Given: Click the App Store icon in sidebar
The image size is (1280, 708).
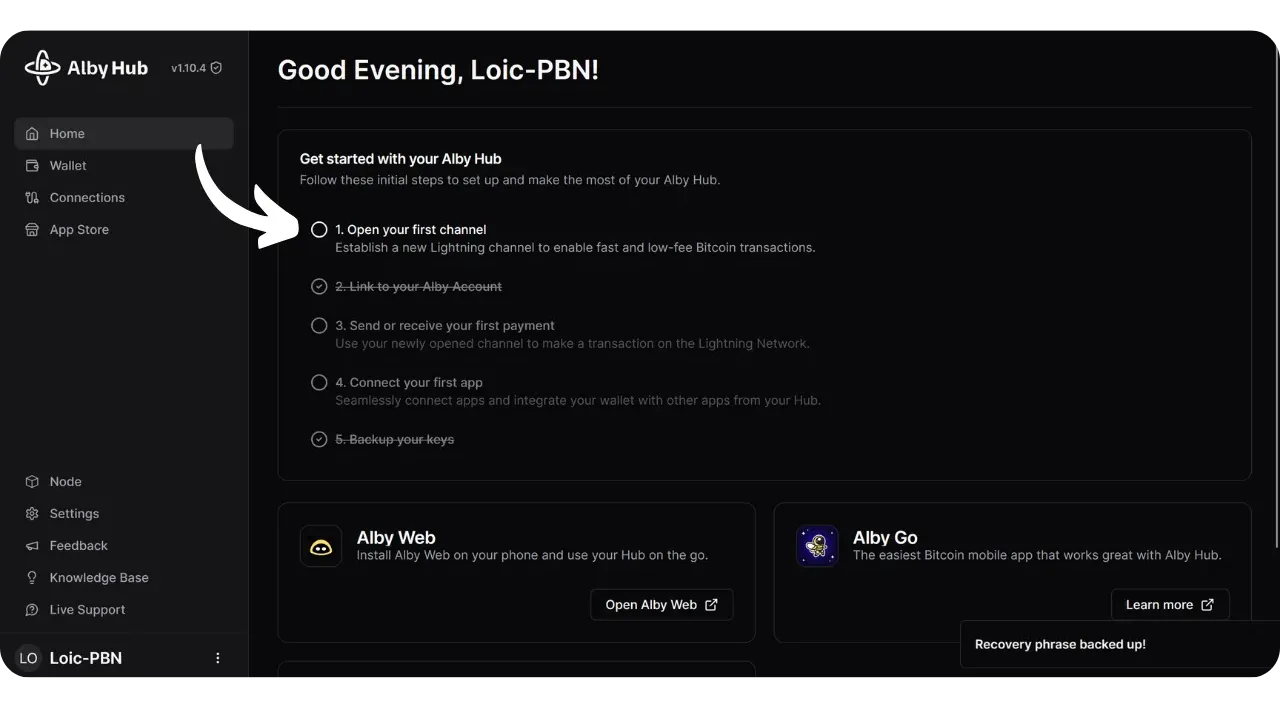Looking at the screenshot, I should click(32, 230).
